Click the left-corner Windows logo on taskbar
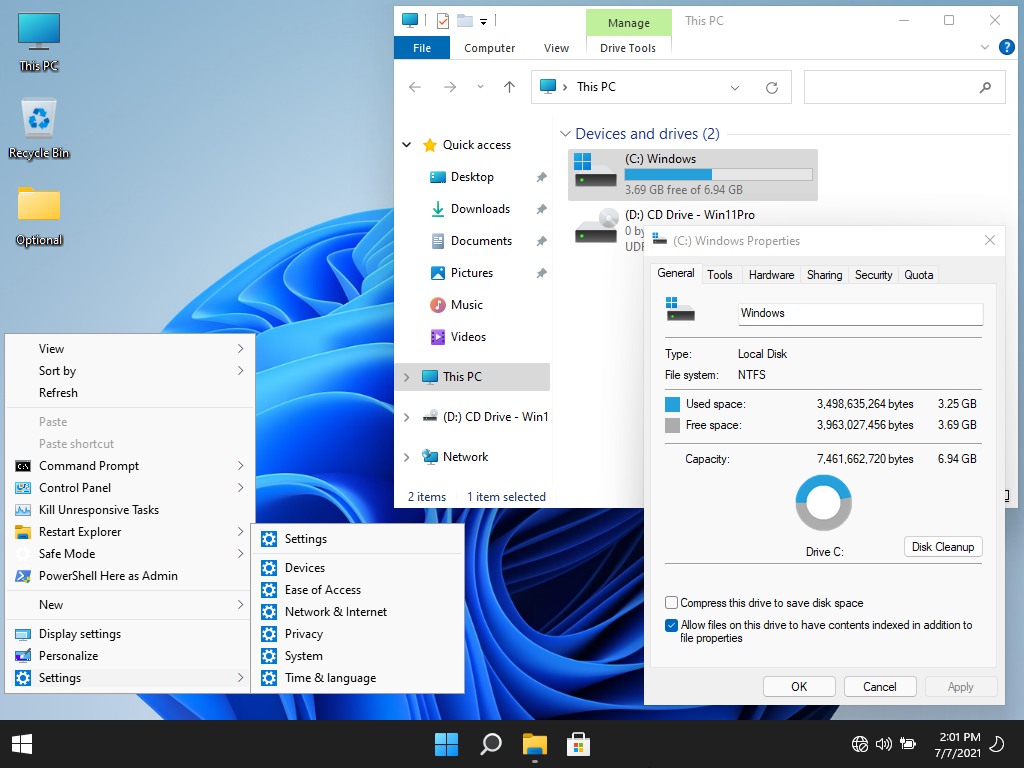The image size is (1024, 768). click(x=22, y=744)
